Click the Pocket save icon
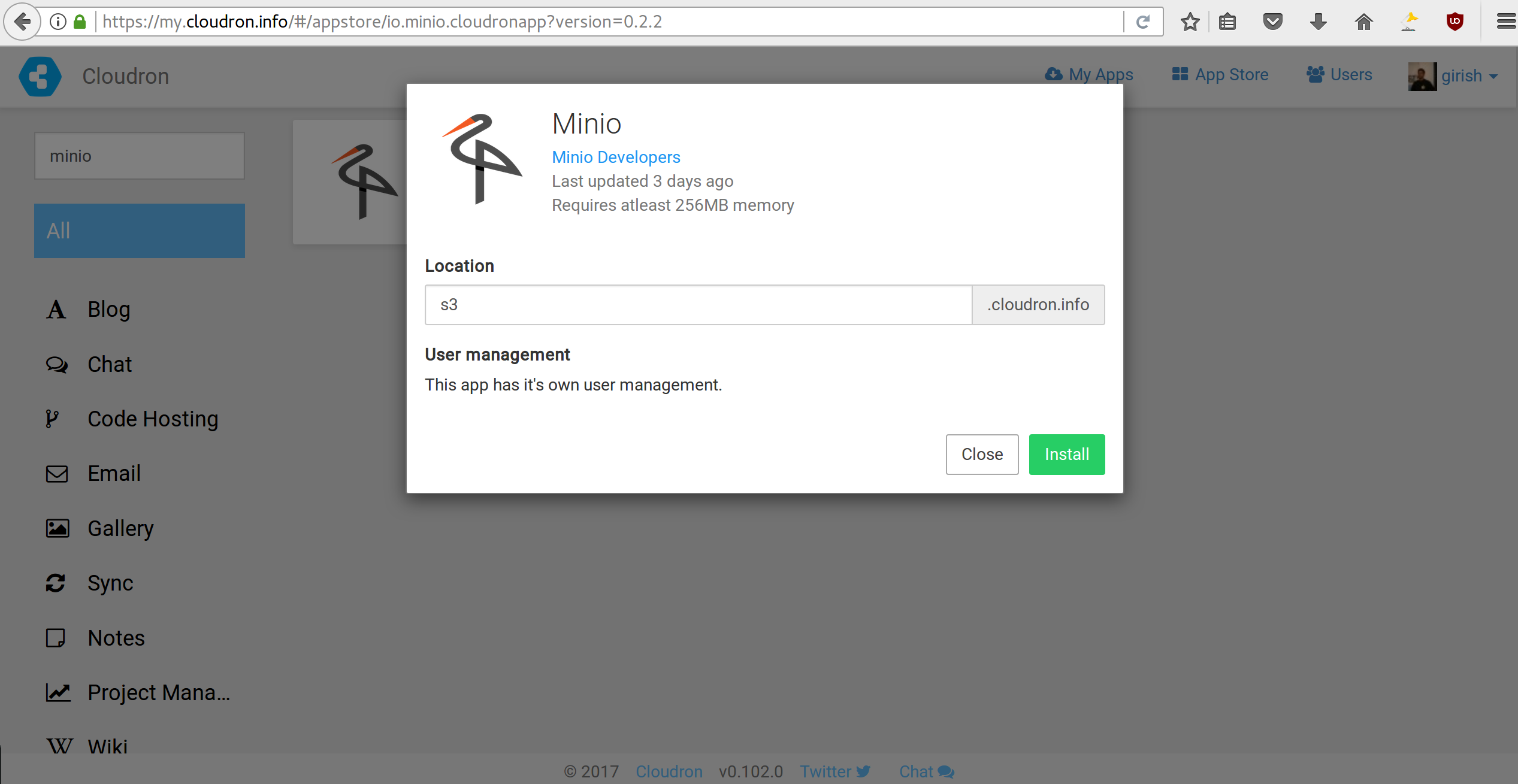 pos(1272,22)
